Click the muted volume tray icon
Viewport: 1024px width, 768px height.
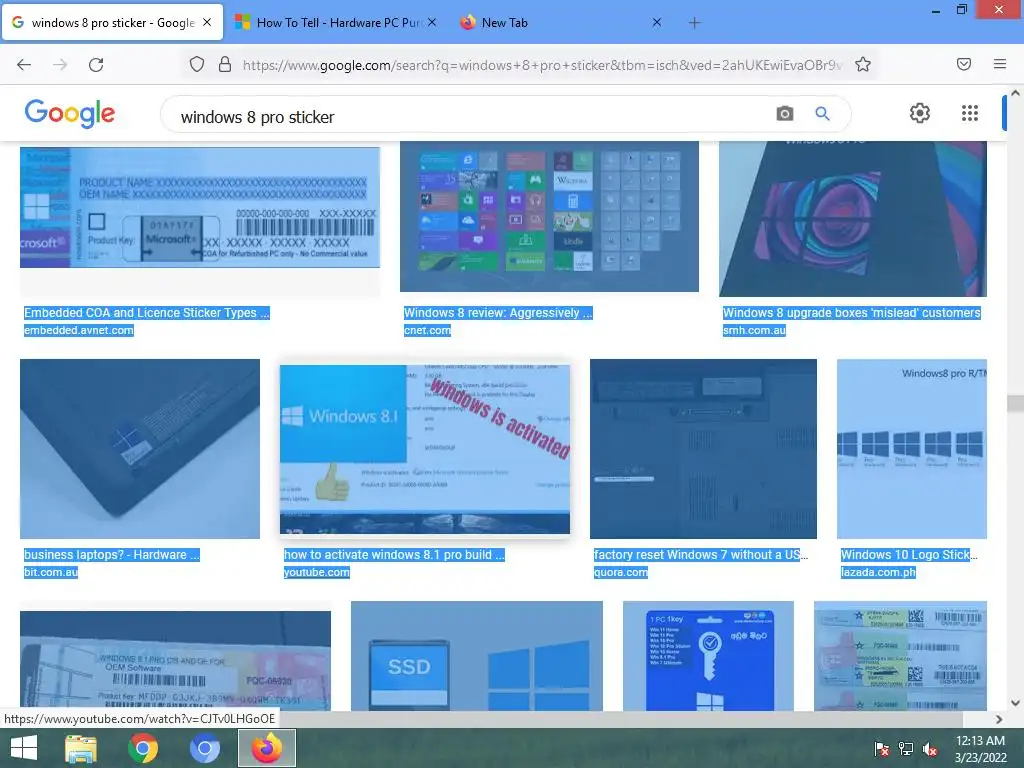930,749
